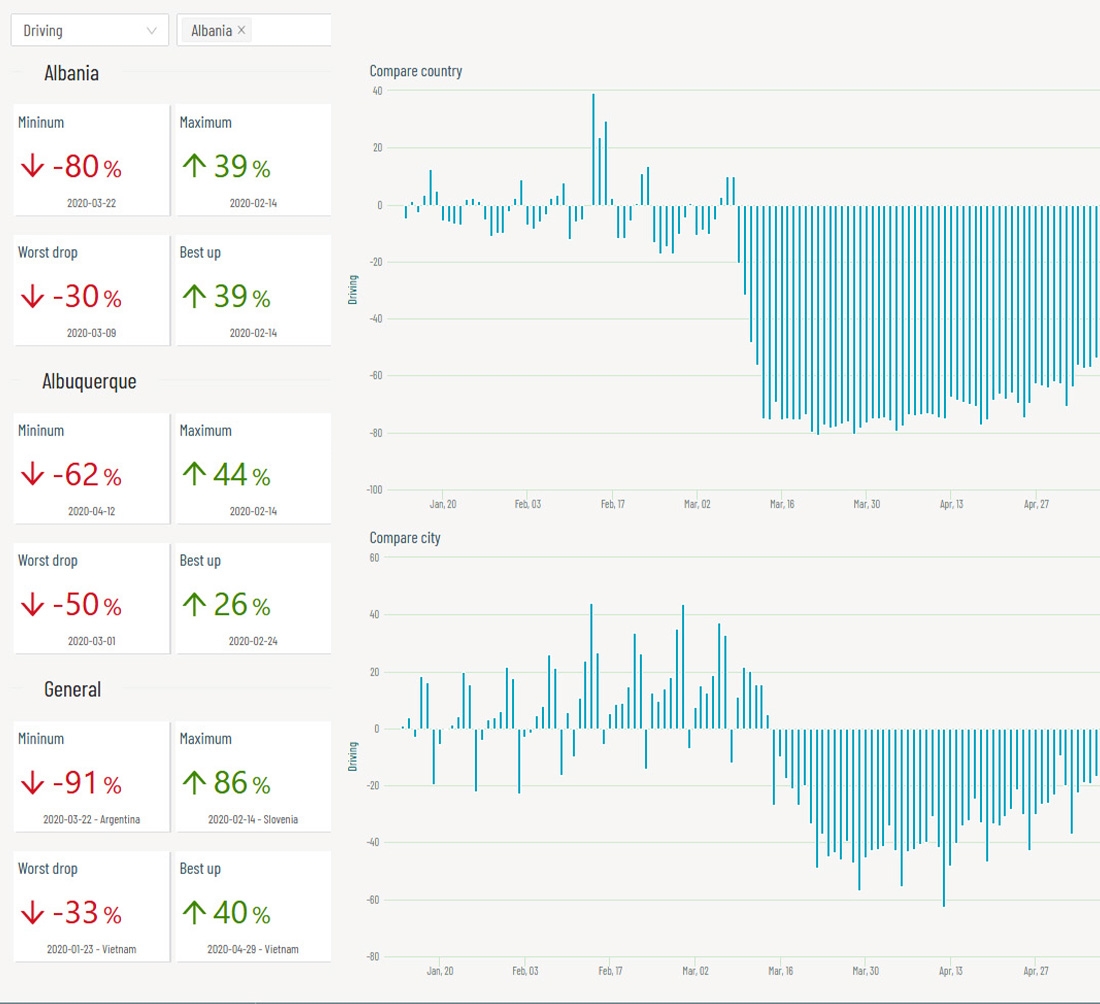Open the Driving metric dropdown
Viewport: 1100px width, 1004px height.
coord(88,30)
